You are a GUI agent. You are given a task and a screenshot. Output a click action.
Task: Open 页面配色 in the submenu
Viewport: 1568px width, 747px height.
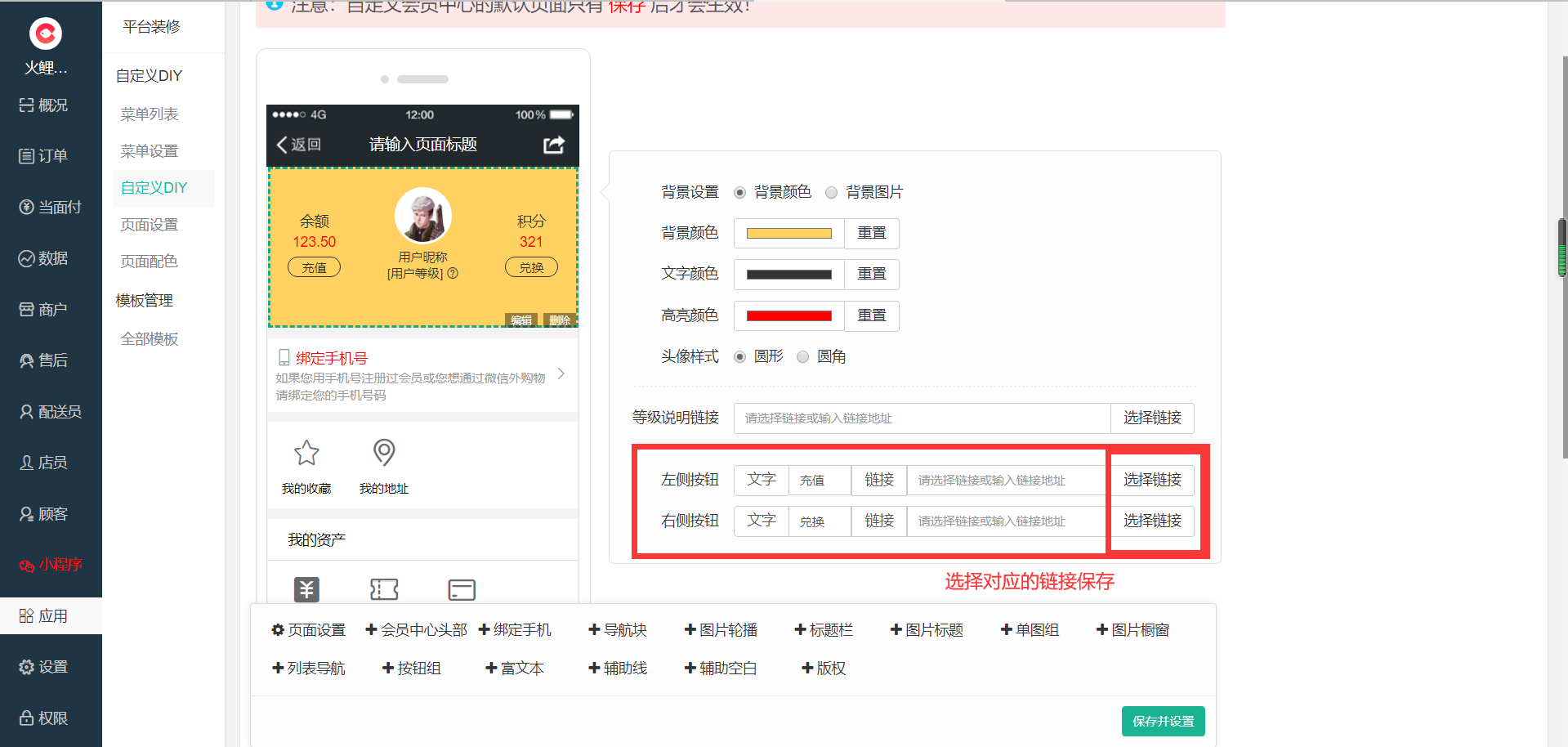click(150, 262)
